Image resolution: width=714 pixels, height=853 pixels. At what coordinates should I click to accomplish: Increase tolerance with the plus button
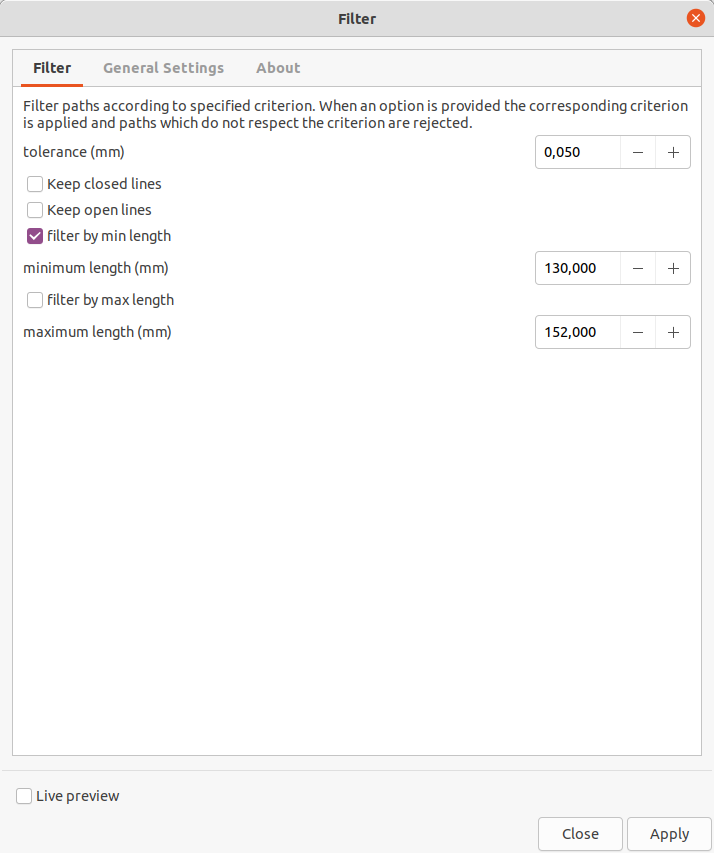pyautogui.click(x=673, y=152)
